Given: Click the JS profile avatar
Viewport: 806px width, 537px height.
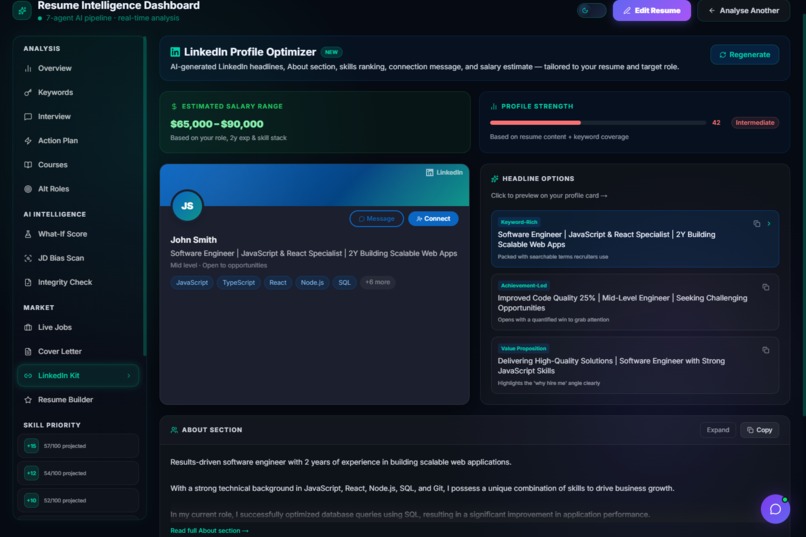Looking at the screenshot, I should (187, 206).
